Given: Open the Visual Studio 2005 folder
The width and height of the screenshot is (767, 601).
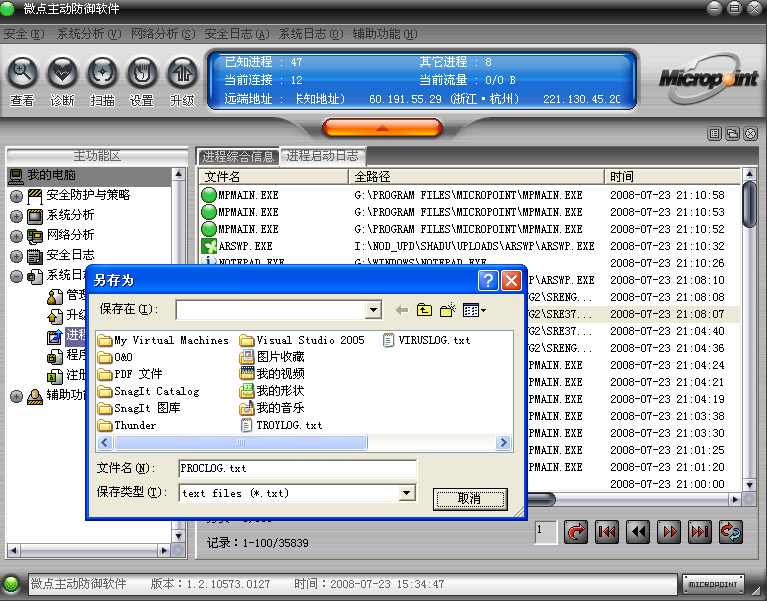Looking at the screenshot, I should pyautogui.click(x=302, y=340).
